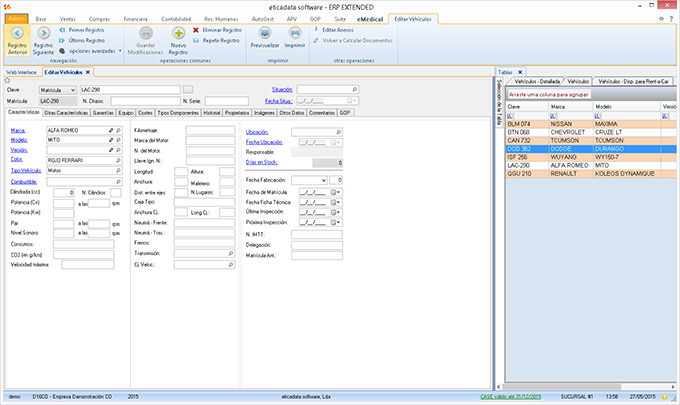
Task: Click the Tipo Vehículo link
Action: coord(27,170)
